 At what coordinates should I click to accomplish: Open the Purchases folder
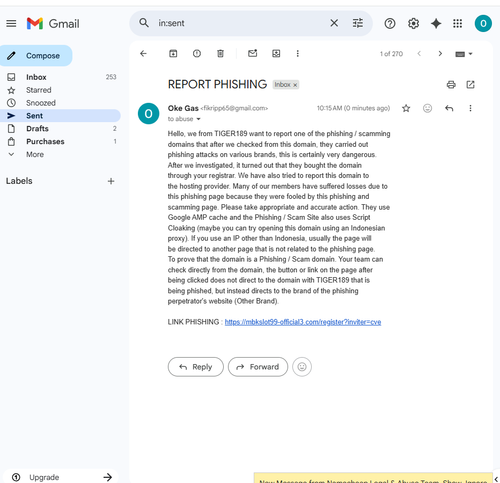(x=60, y=141)
